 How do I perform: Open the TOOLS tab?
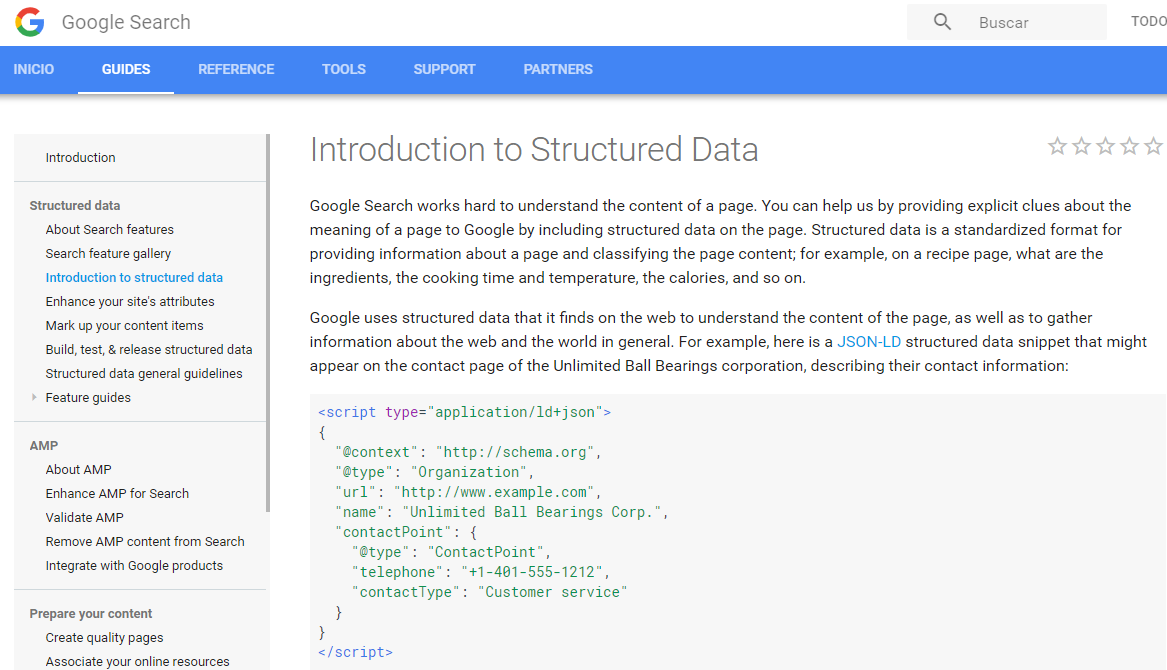pos(344,69)
